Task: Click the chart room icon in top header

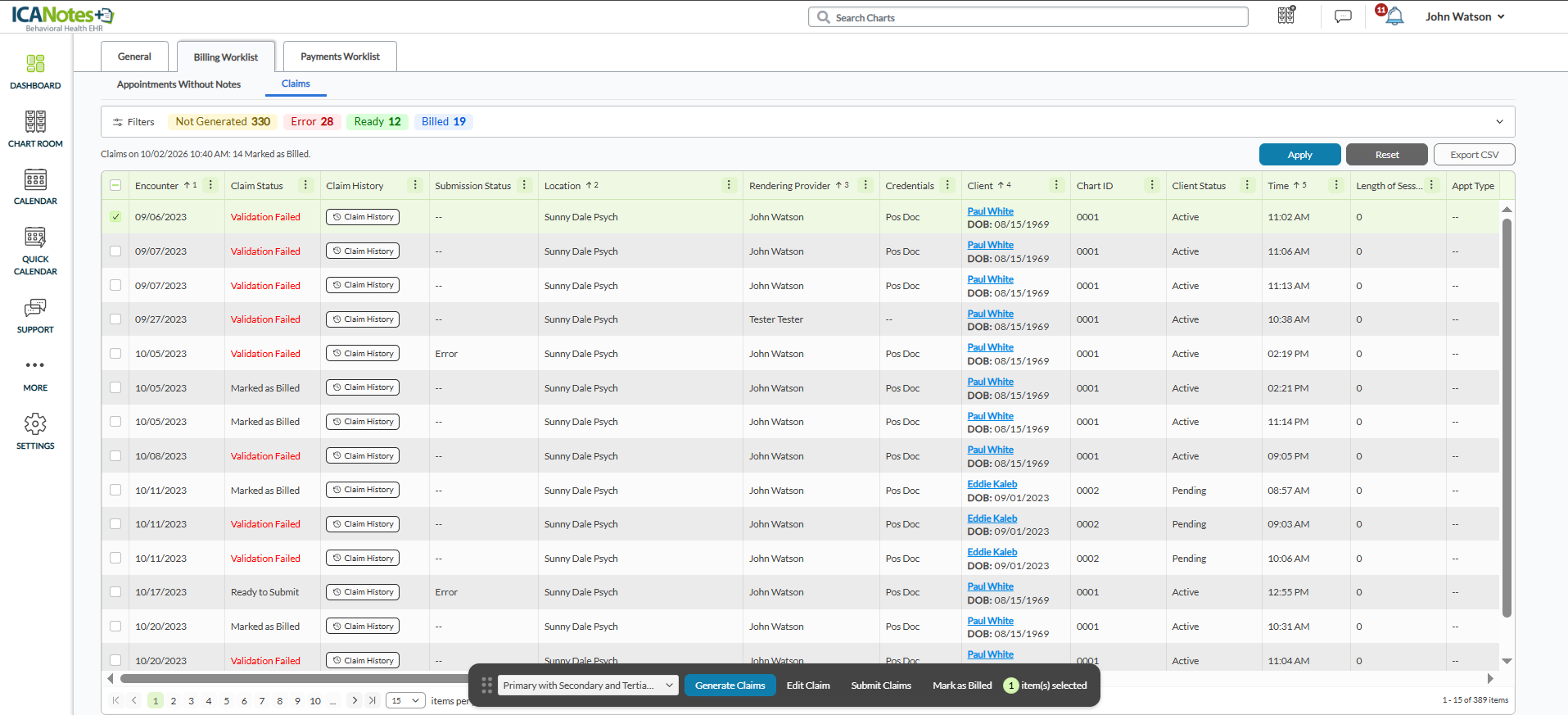Action: pyautogui.click(x=1286, y=15)
